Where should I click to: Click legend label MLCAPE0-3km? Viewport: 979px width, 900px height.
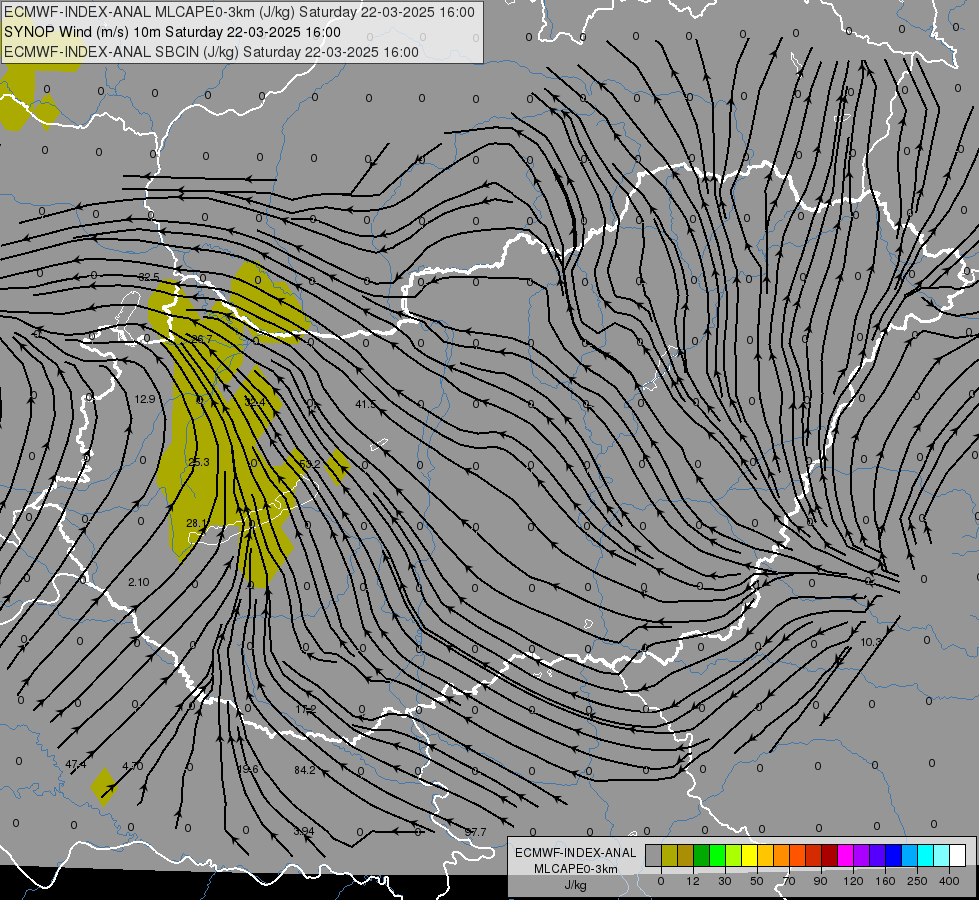pyautogui.click(x=576, y=869)
